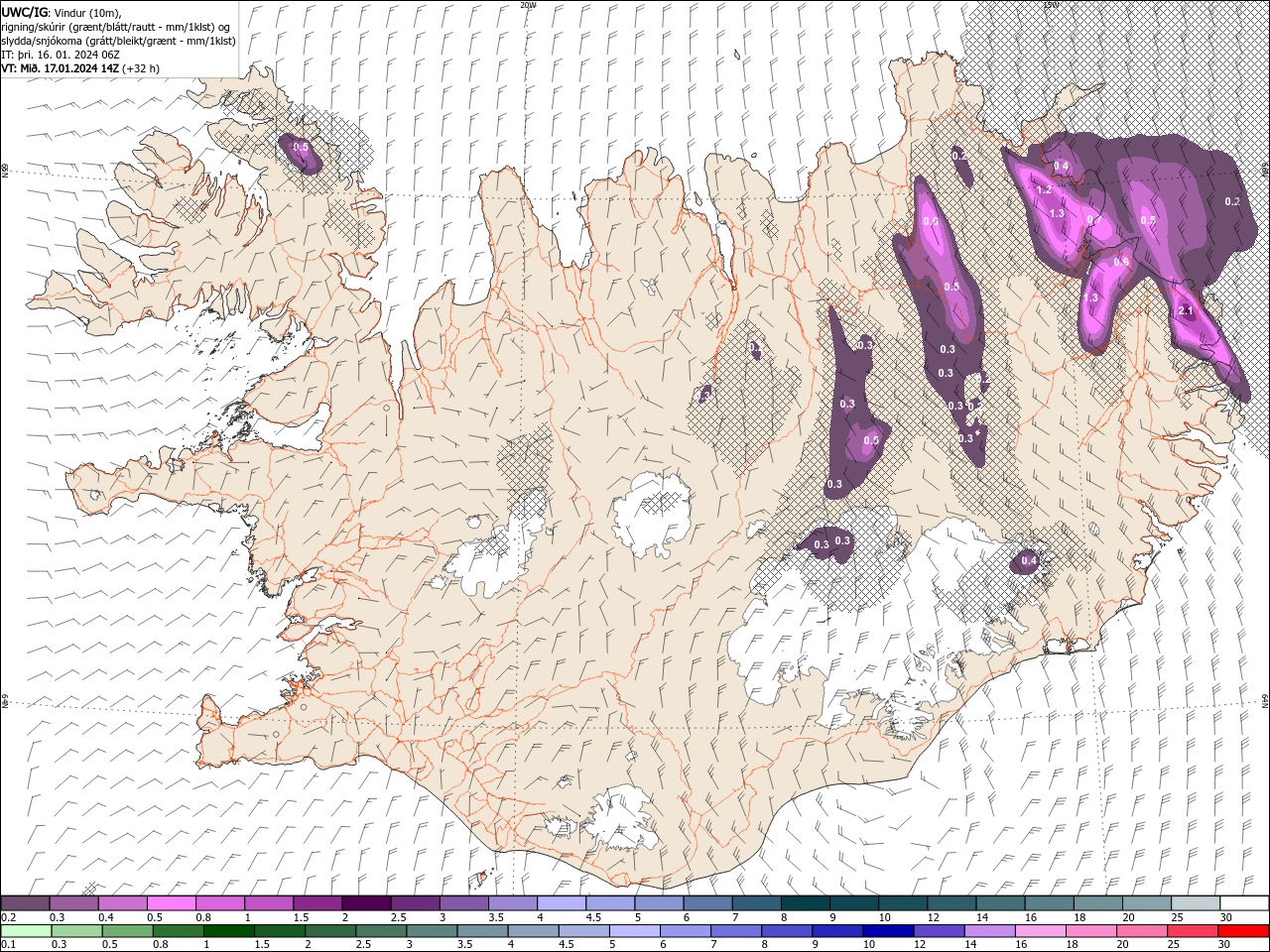This screenshot has width=1270, height=952.
Task: Choose the bright pink 0.5 swatch in top legend row
Action: click(x=172, y=903)
